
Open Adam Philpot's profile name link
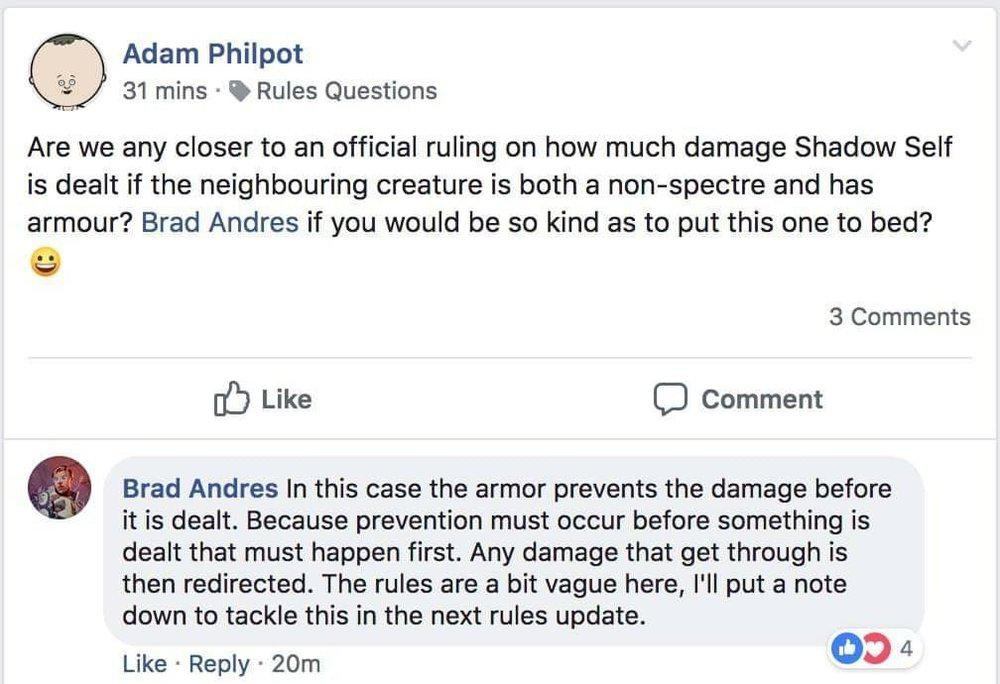212,54
